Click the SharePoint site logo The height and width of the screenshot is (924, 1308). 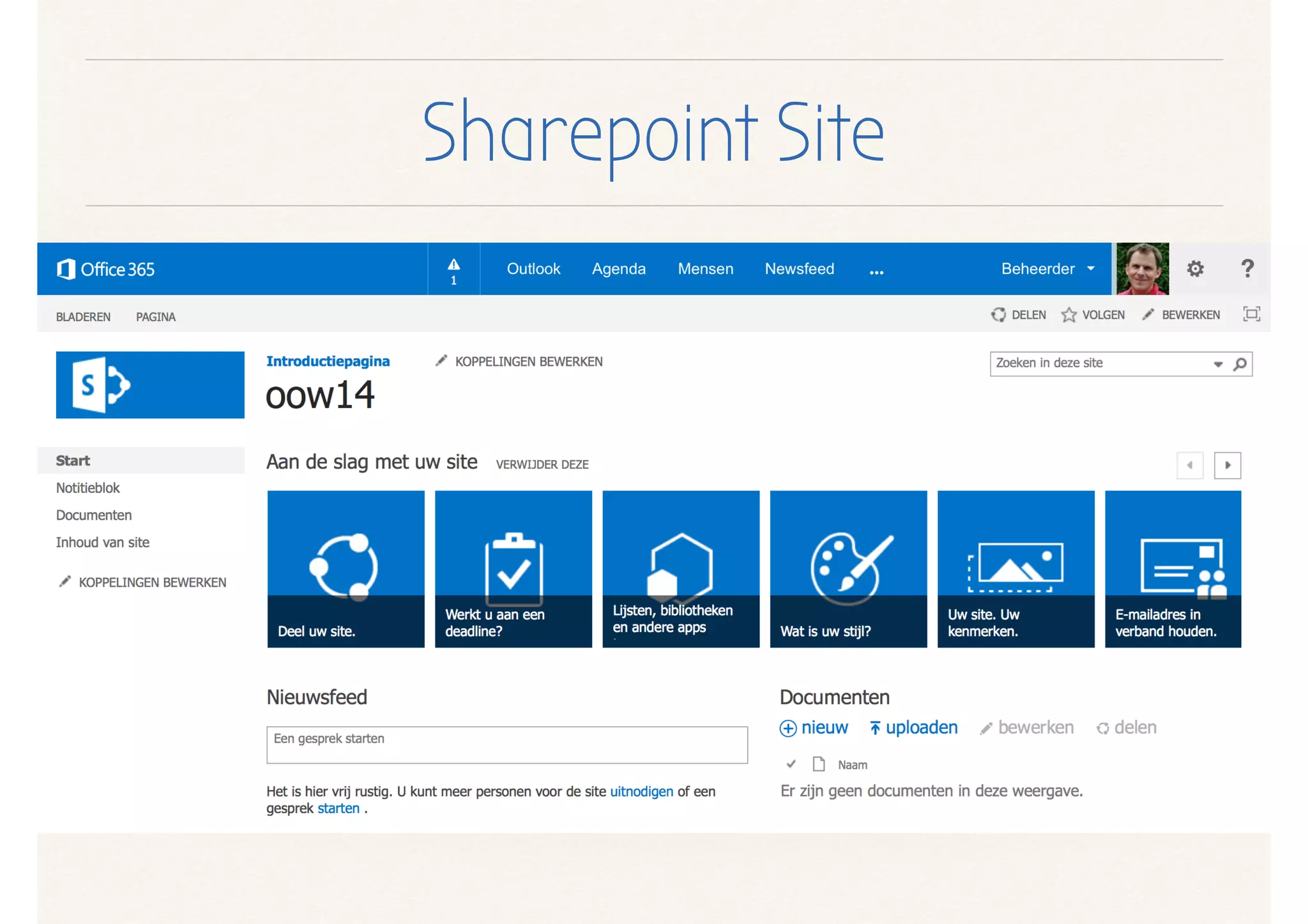click(x=150, y=385)
